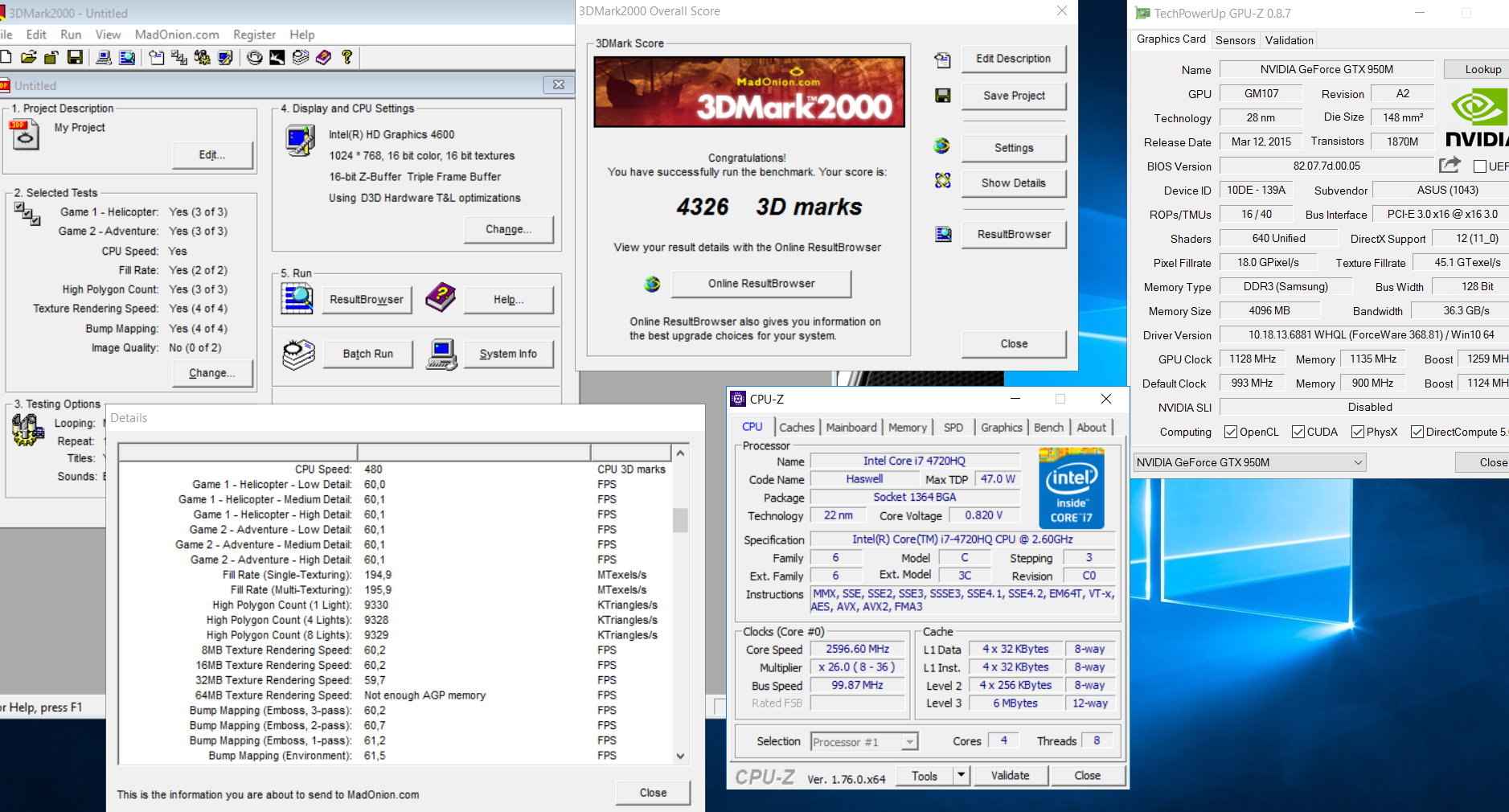Image resolution: width=1509 pixels, height=812 pixels.
Task: Click the purple Help book toolbar icon
Action: click(x=323, y=57)
